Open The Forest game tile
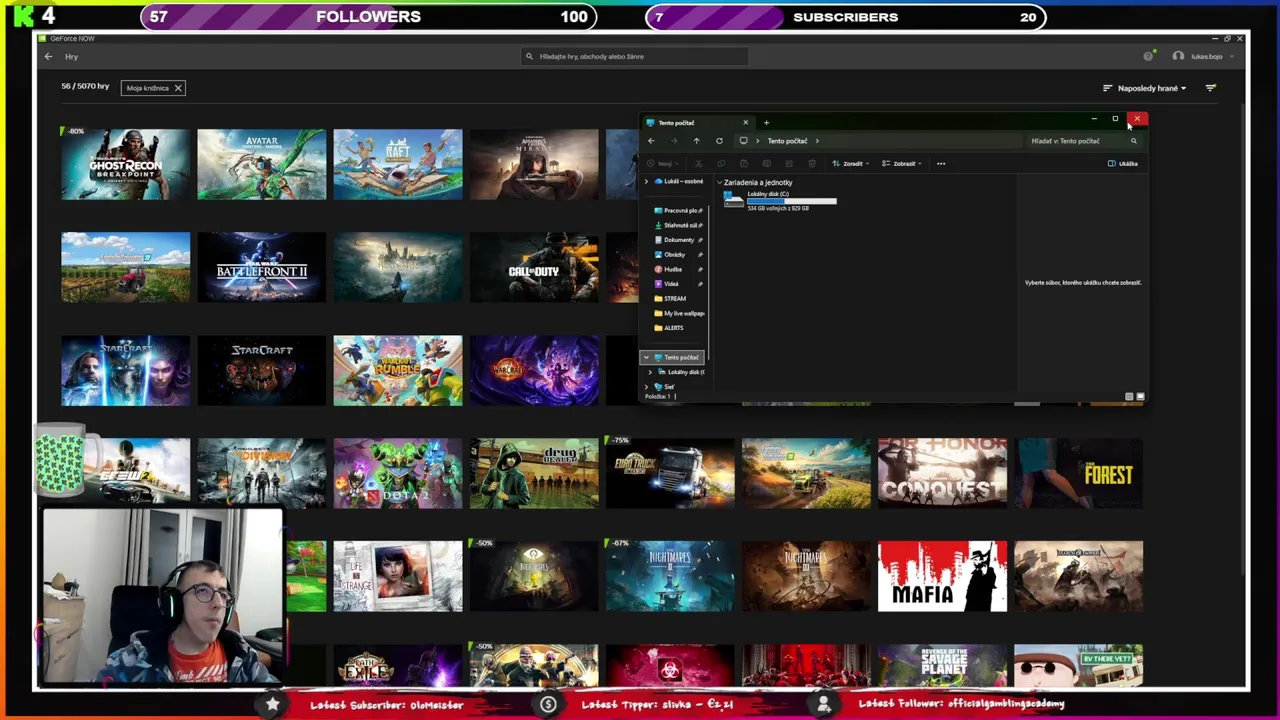1280x720 pixels. point(1078,473)
